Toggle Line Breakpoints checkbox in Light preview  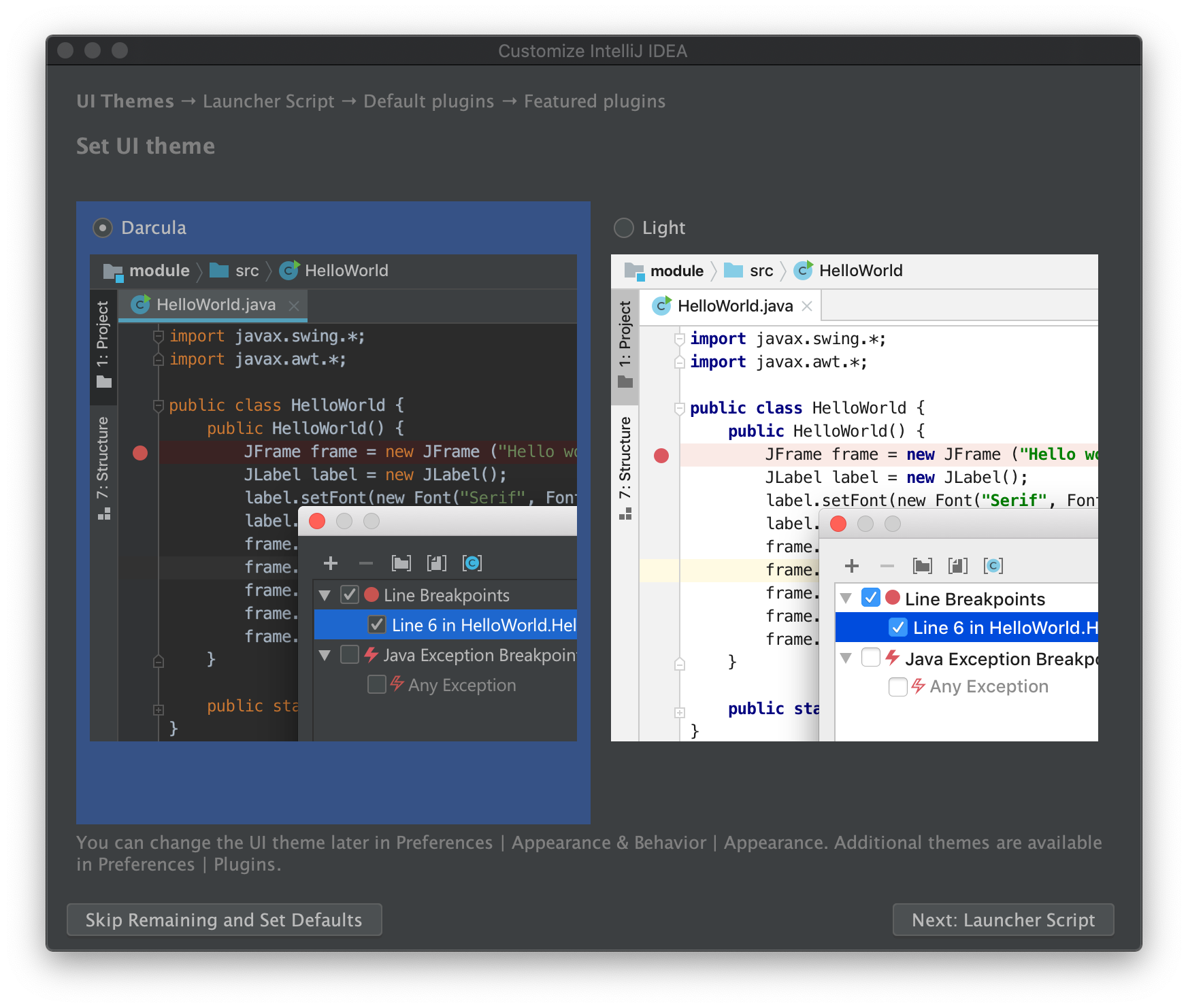(871, 598)
